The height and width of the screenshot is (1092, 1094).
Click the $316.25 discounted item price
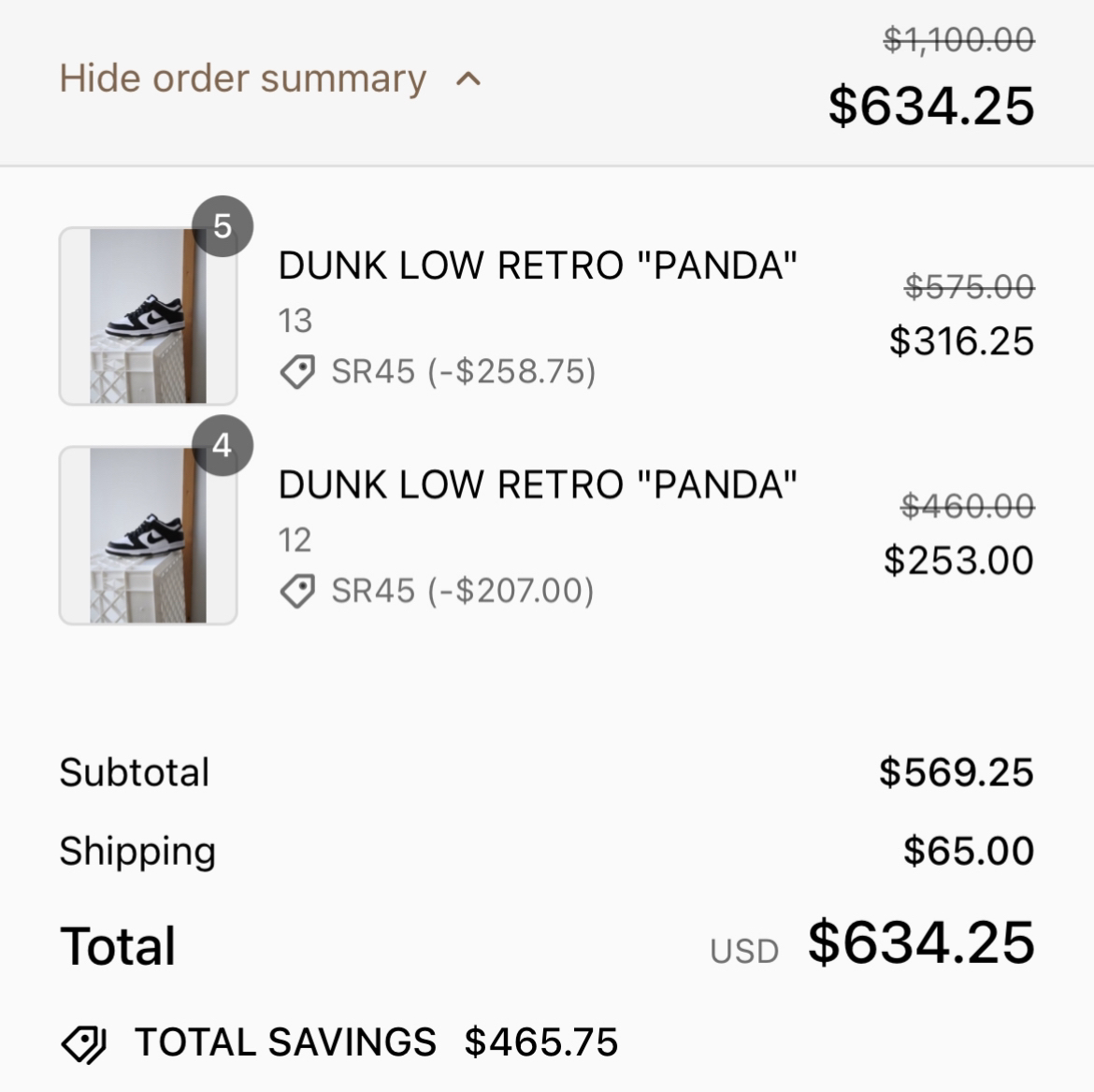coord(961,341)
